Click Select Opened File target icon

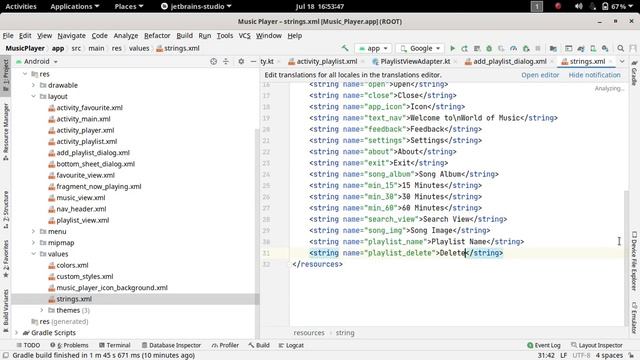[x=213, y=61]
